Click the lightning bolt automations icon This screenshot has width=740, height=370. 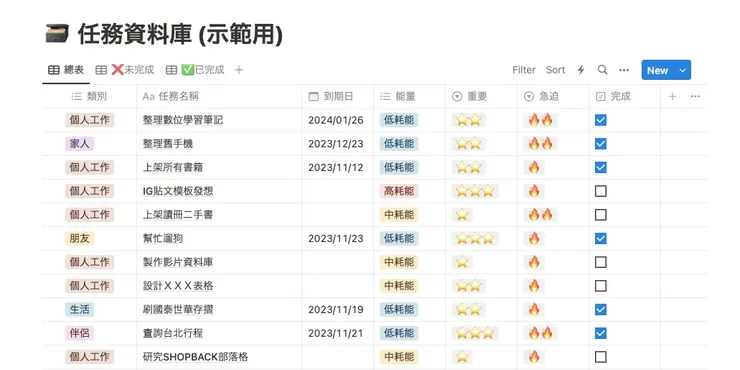click(581, 70)
